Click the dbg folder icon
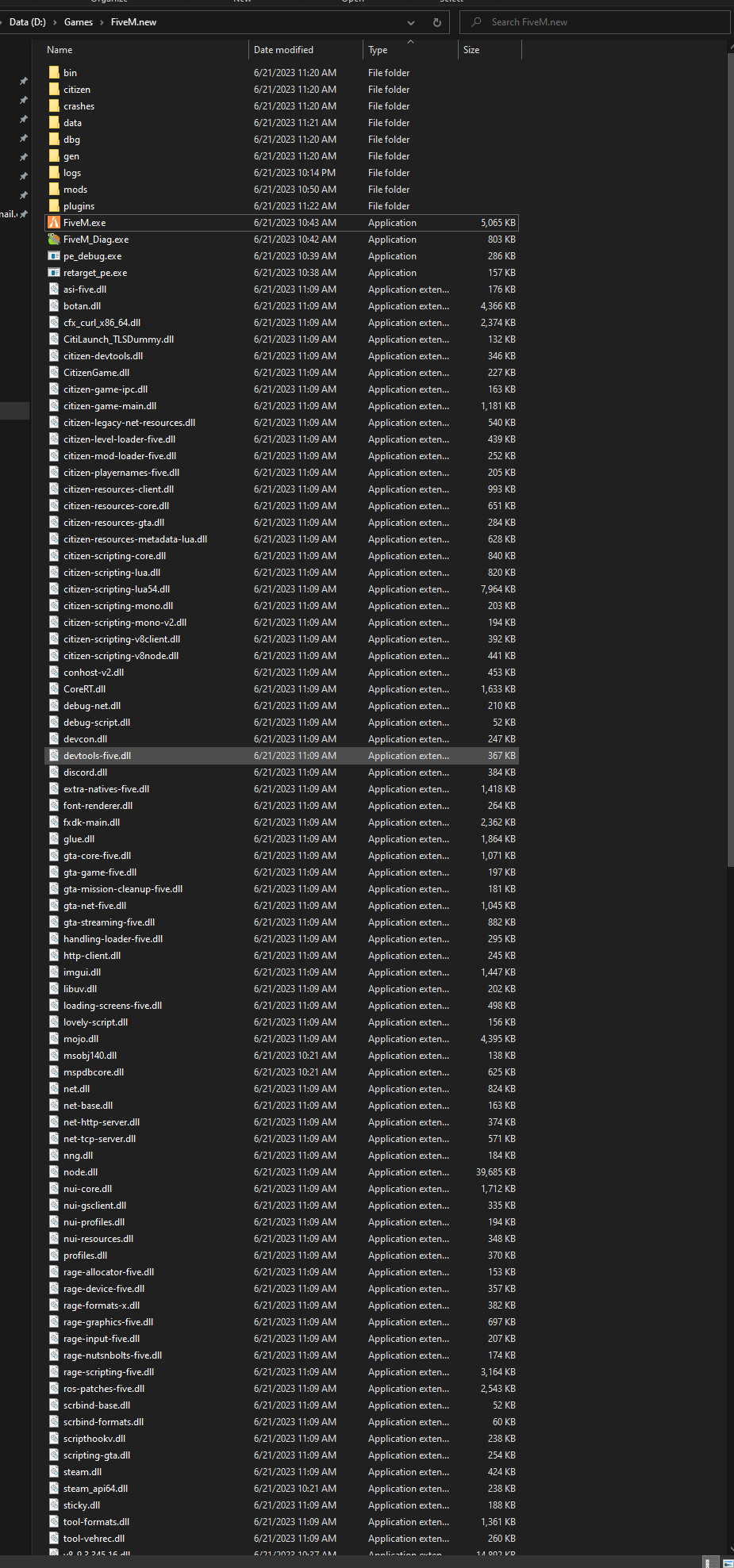Viewport: 734px width, 1568px height. pos(54,140)
